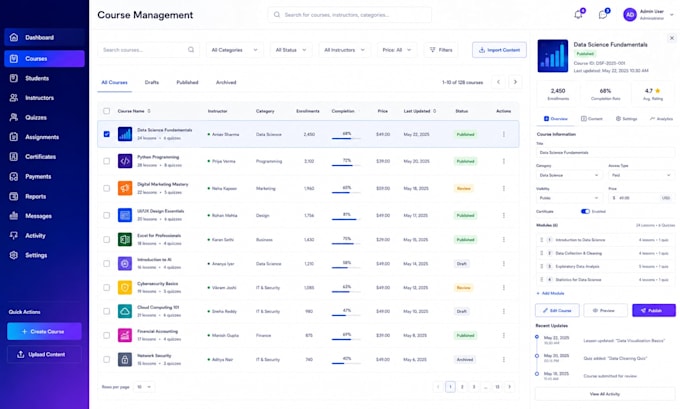
Task: Open actions menu for Network Security row
Action: click(x=503, y=360)
